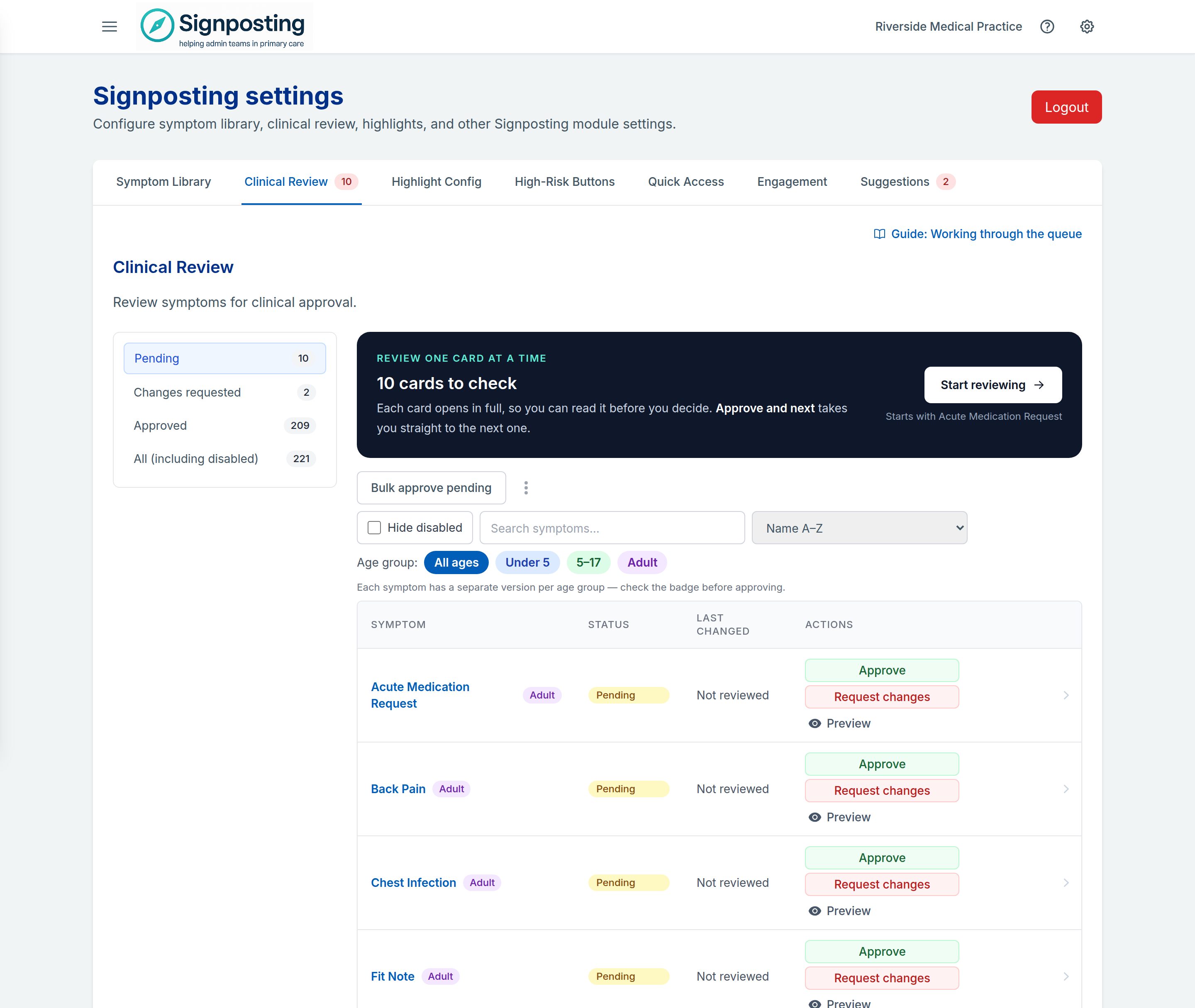Click the help question mark icon
This screenshot has height=1008, width=1195.
pyautogui.click(x=1047, y=26)
